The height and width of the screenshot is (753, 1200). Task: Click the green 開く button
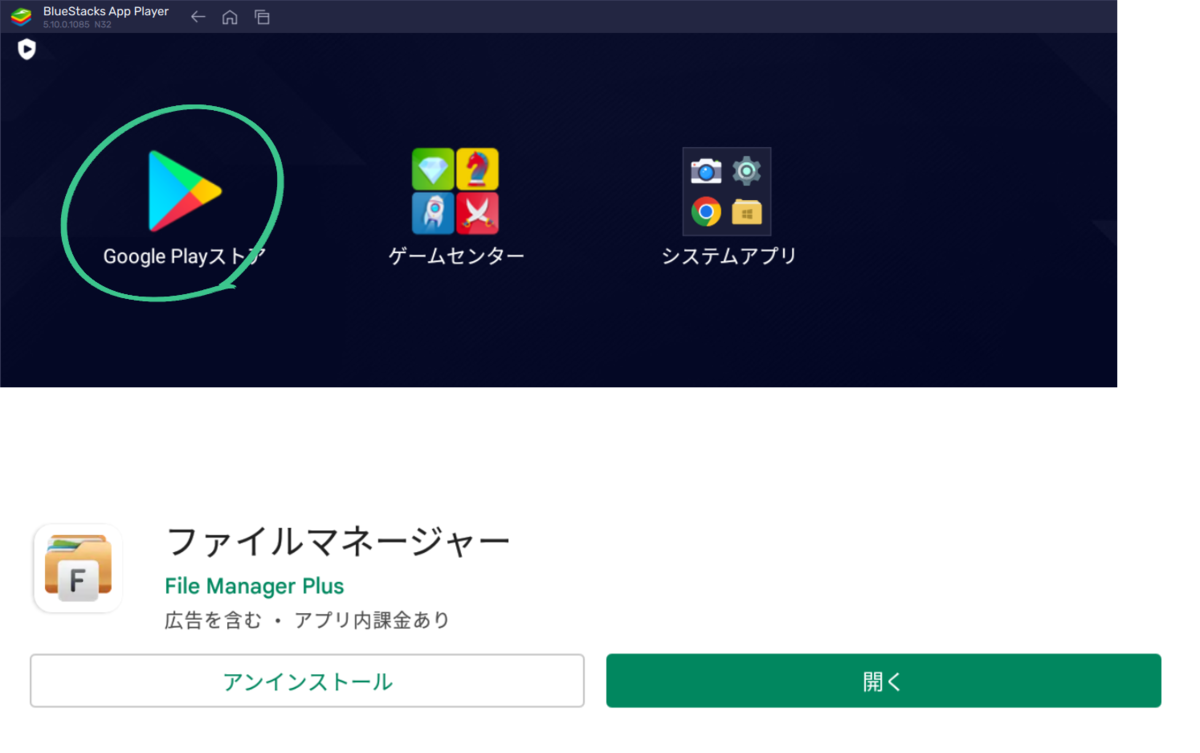click(x=883, y=681)
